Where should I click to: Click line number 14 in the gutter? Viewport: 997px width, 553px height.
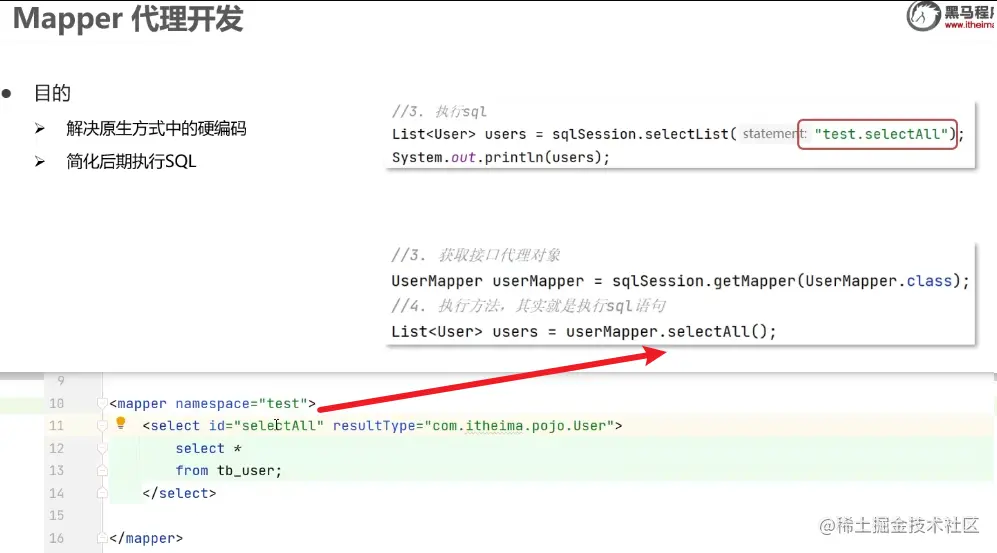pos(57,493)
